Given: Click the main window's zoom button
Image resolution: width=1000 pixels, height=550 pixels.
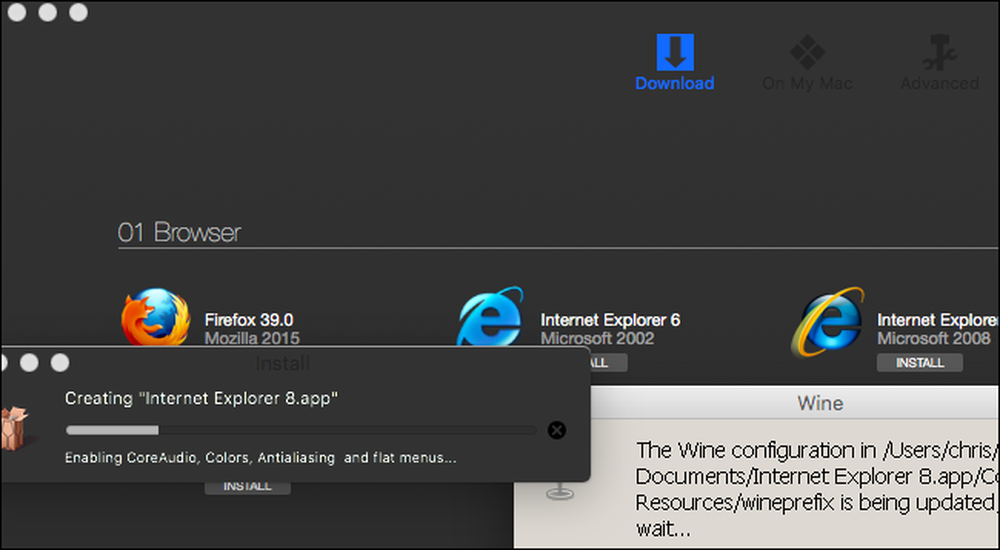Looking at the screenshot, I should click(78, 12).
